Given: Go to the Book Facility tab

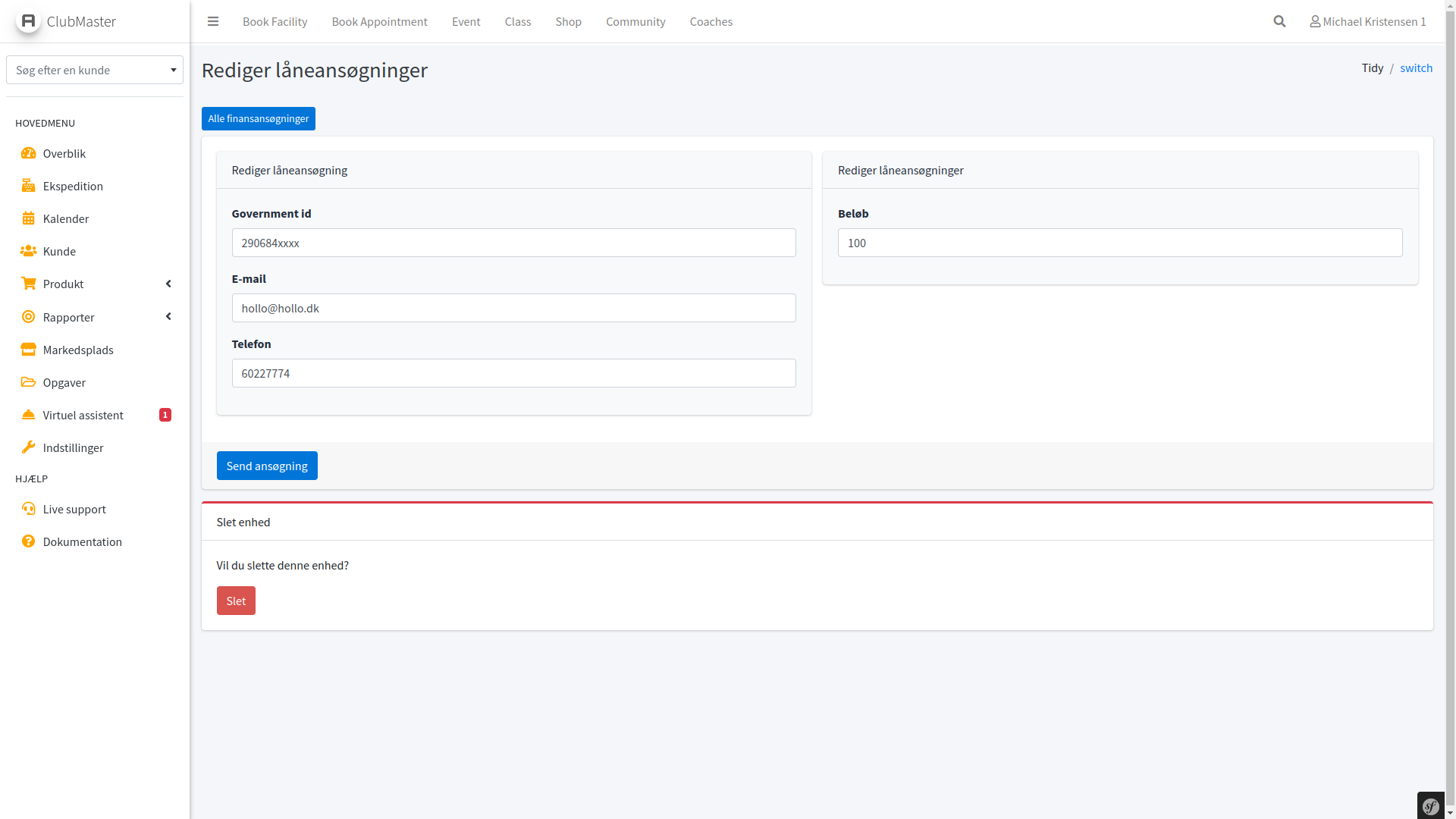Looking at the screenshot, I should click(x=275, y=21).
